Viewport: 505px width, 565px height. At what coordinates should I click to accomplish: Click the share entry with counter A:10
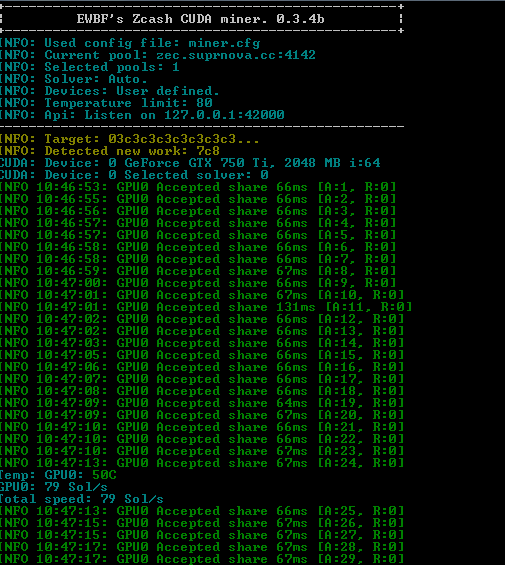pos(202,295)
